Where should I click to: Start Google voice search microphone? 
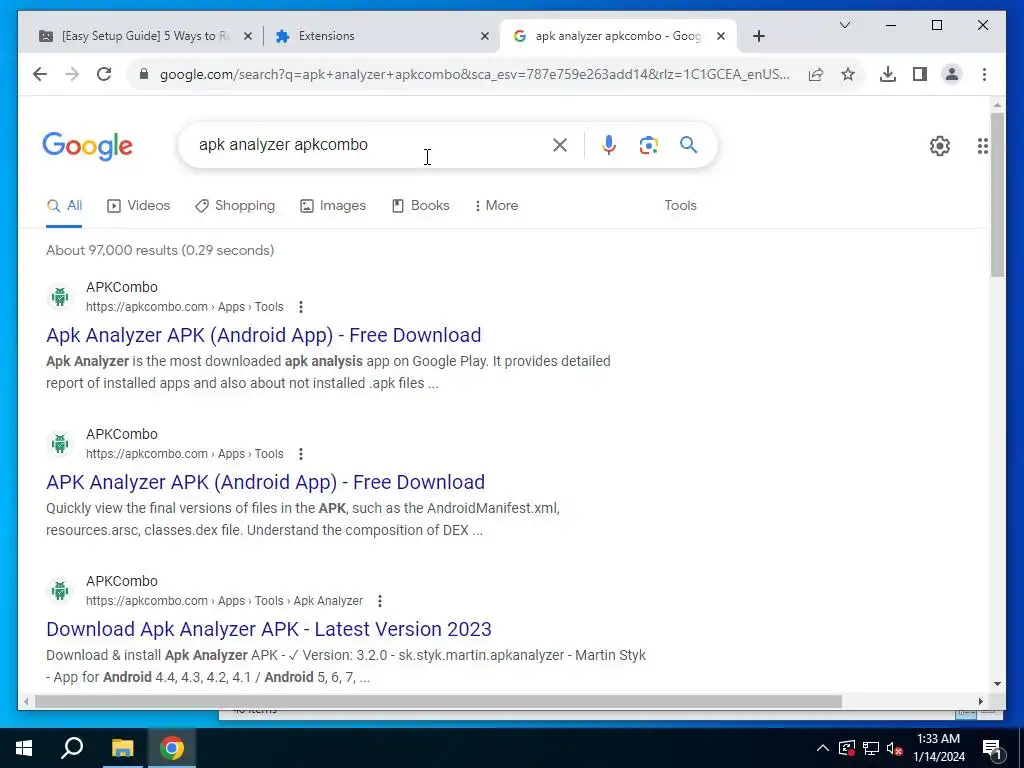[x=609, y=145]
